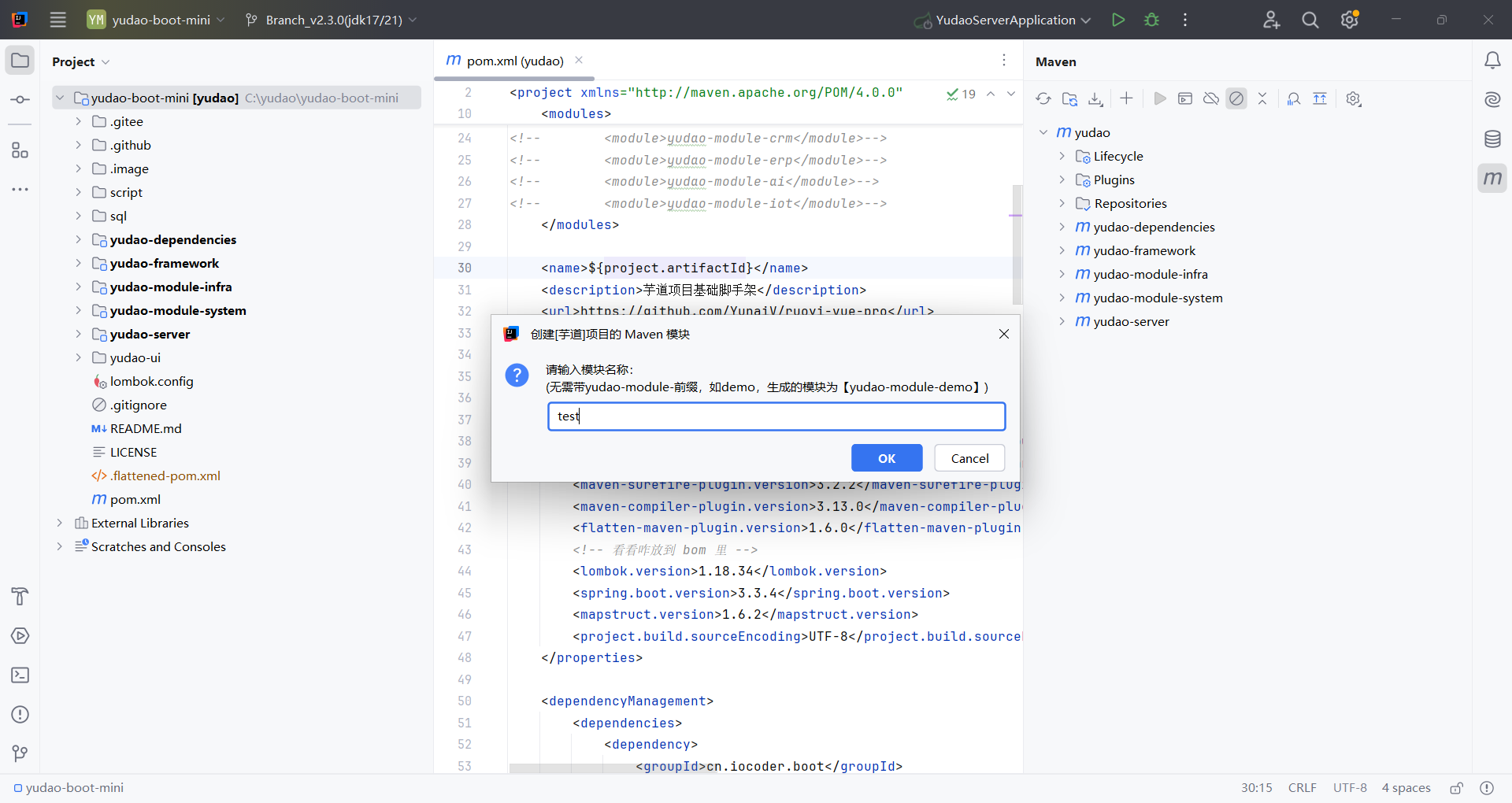This screenshot has width=1512, height=803.
Task: Open Search Everywhere magnifier
Action: coord(1310,20)
